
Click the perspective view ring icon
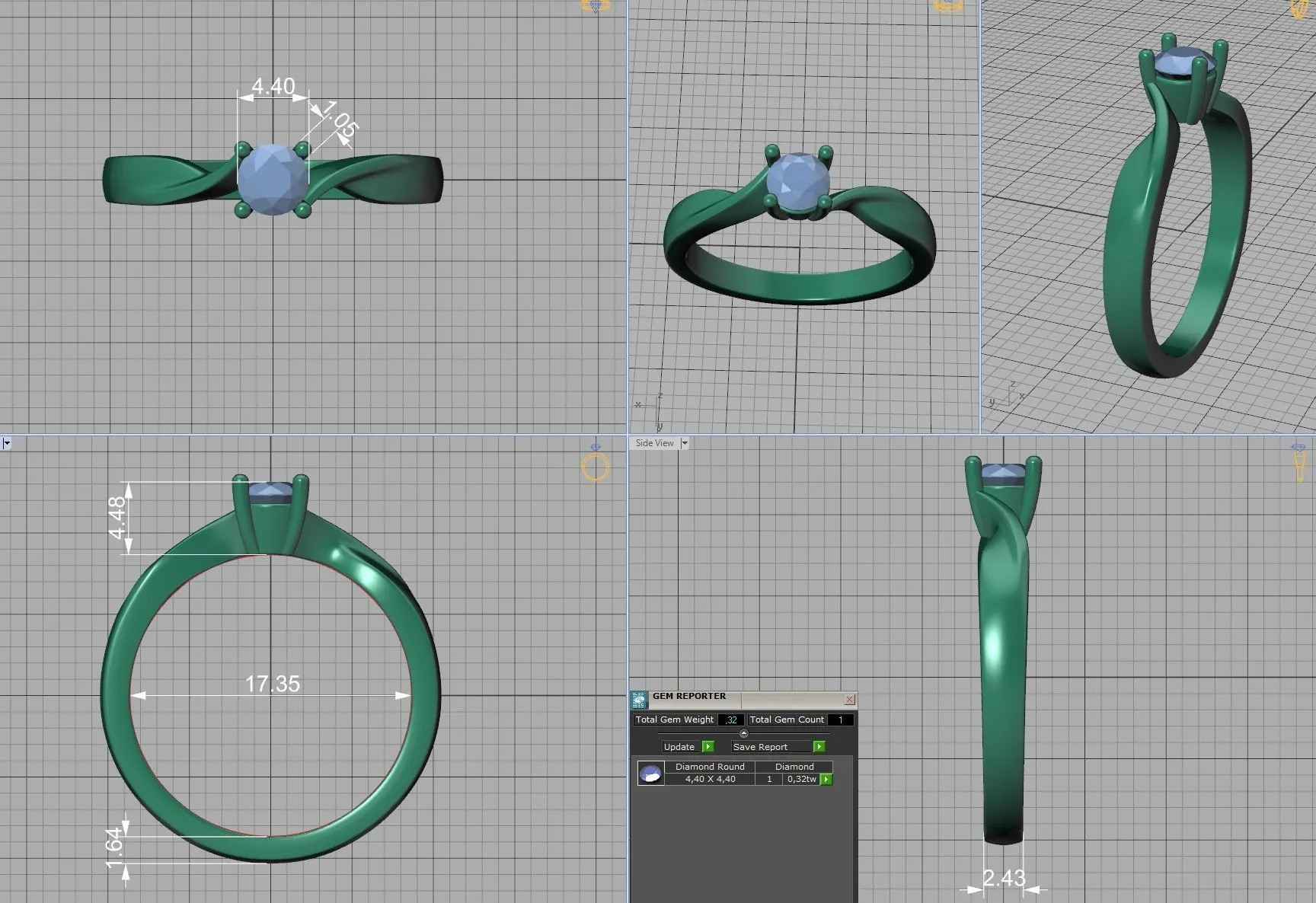click(947, 6)
